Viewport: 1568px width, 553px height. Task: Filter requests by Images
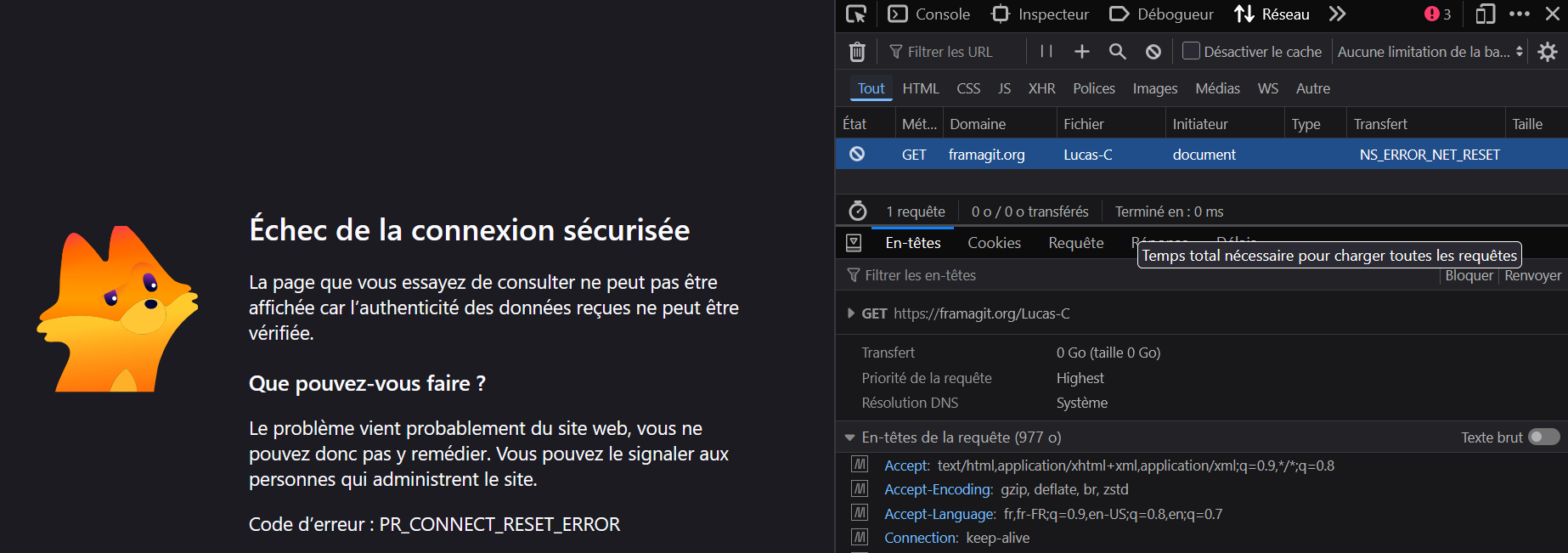(1155, 88)
